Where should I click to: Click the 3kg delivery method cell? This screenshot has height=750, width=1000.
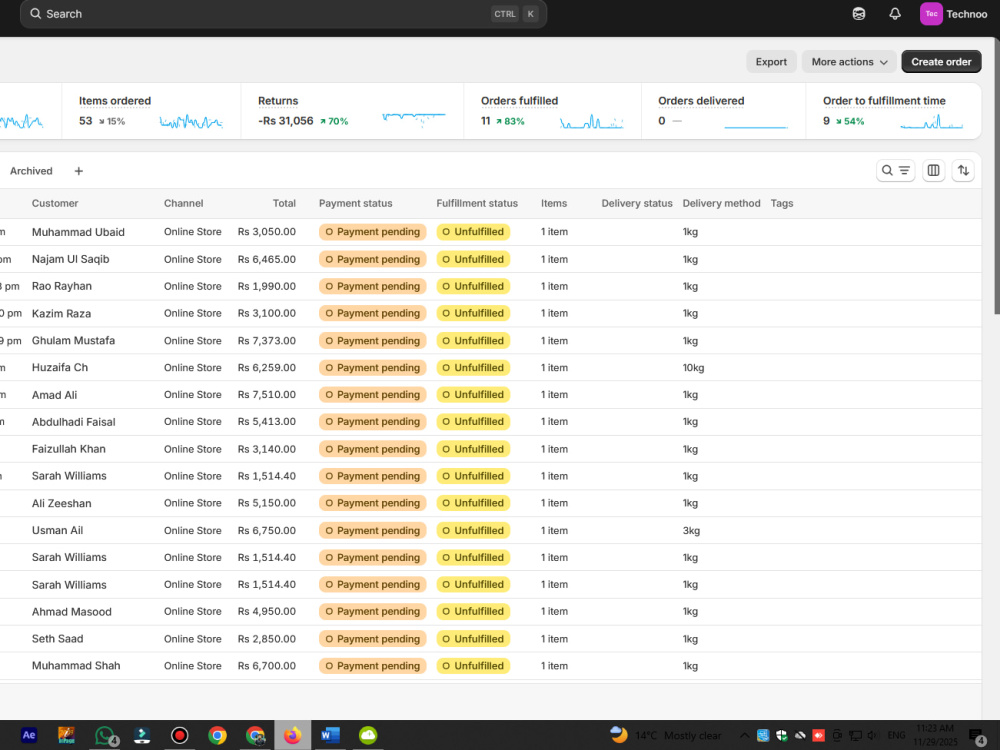pyautogui.click(x=691, y=530)
